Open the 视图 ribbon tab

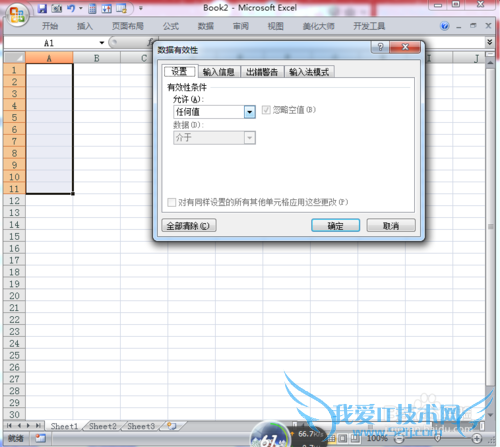(x=276, y=26)
